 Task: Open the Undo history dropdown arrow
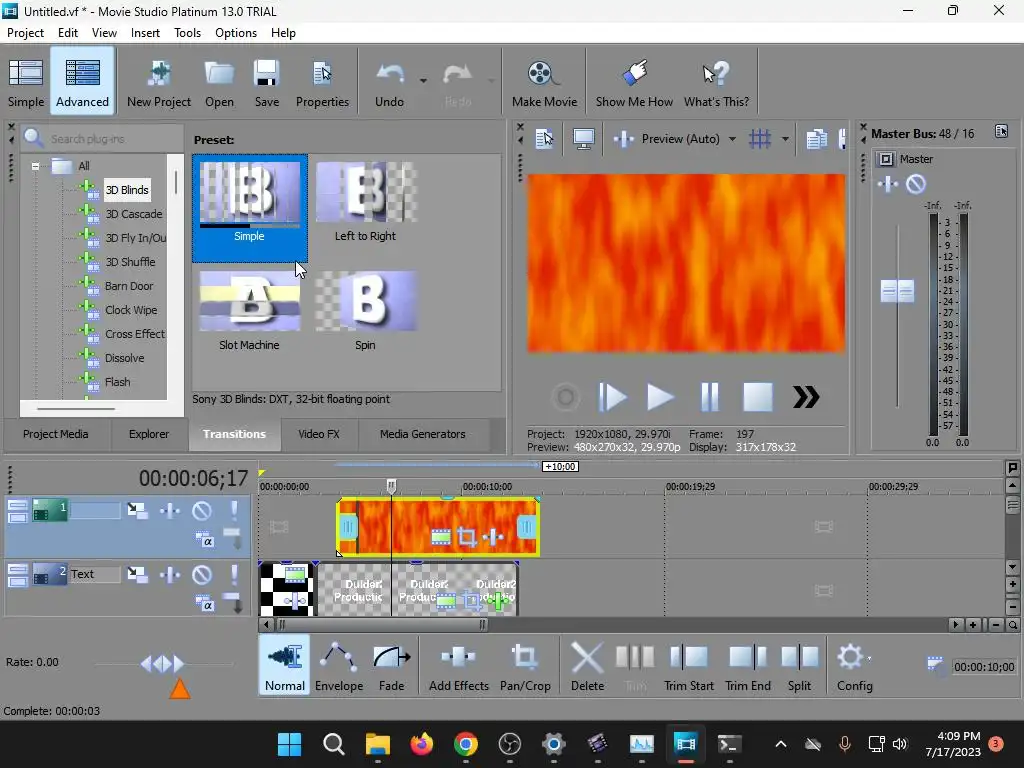[423, 81]
